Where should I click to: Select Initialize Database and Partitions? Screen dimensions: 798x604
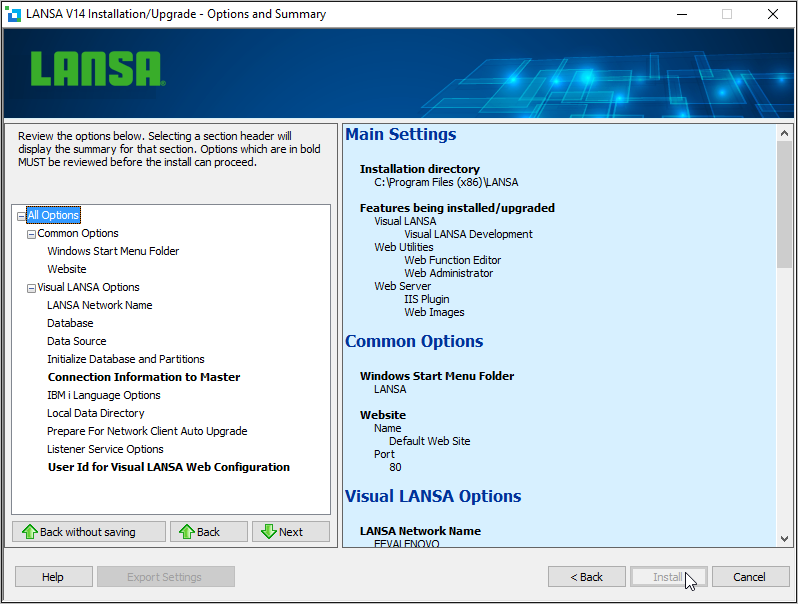coord(126,359)
